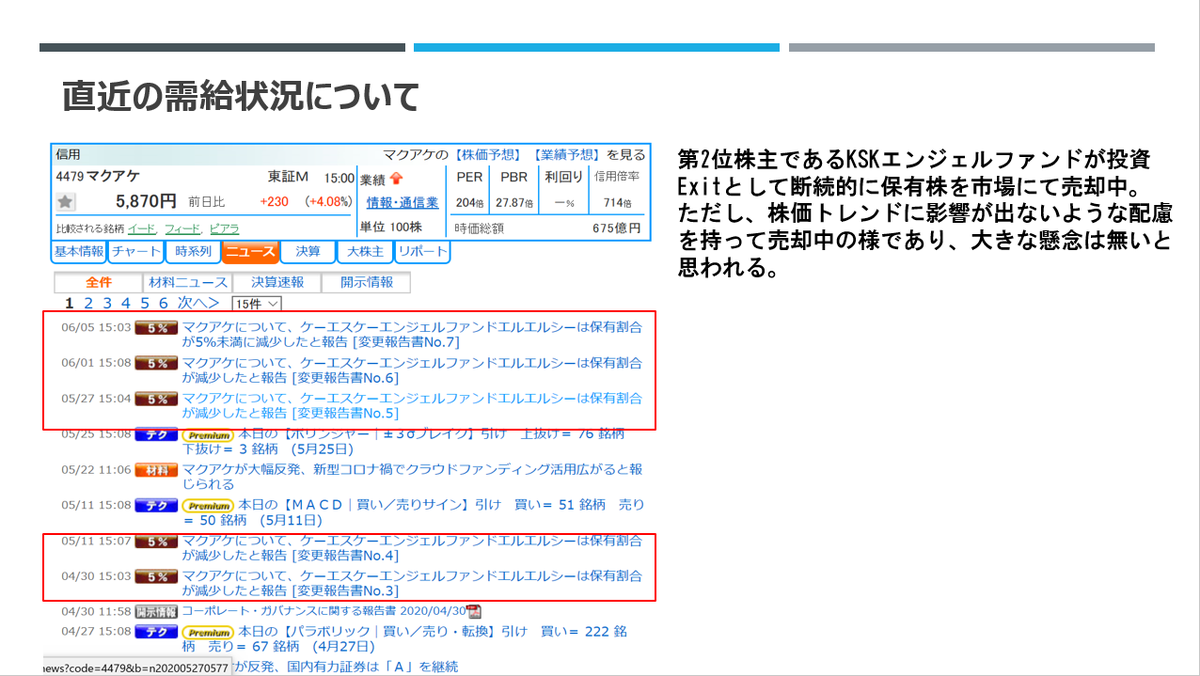Screen dimensions: 1200x676
Task: Click the 5% badge on the 04/30 15:03 row
Action: pyautogui.click(x=156, y=577)
